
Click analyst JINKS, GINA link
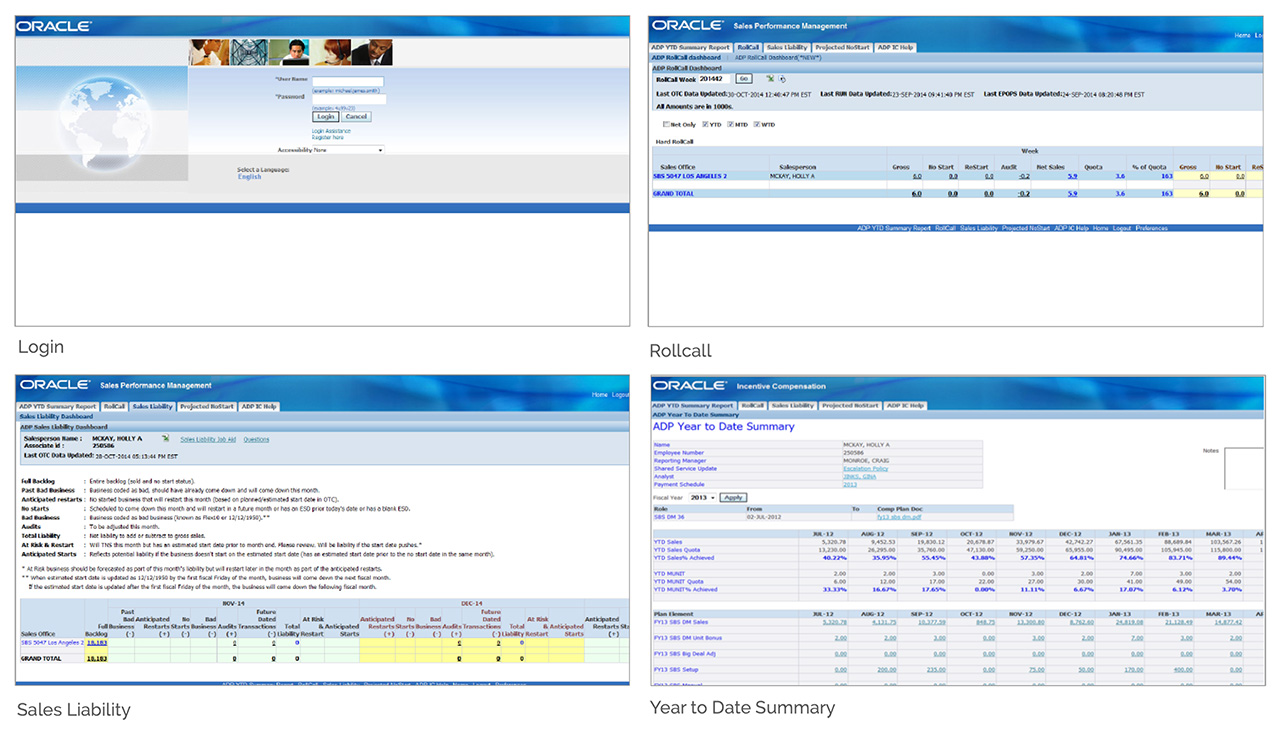pos(859,476)
